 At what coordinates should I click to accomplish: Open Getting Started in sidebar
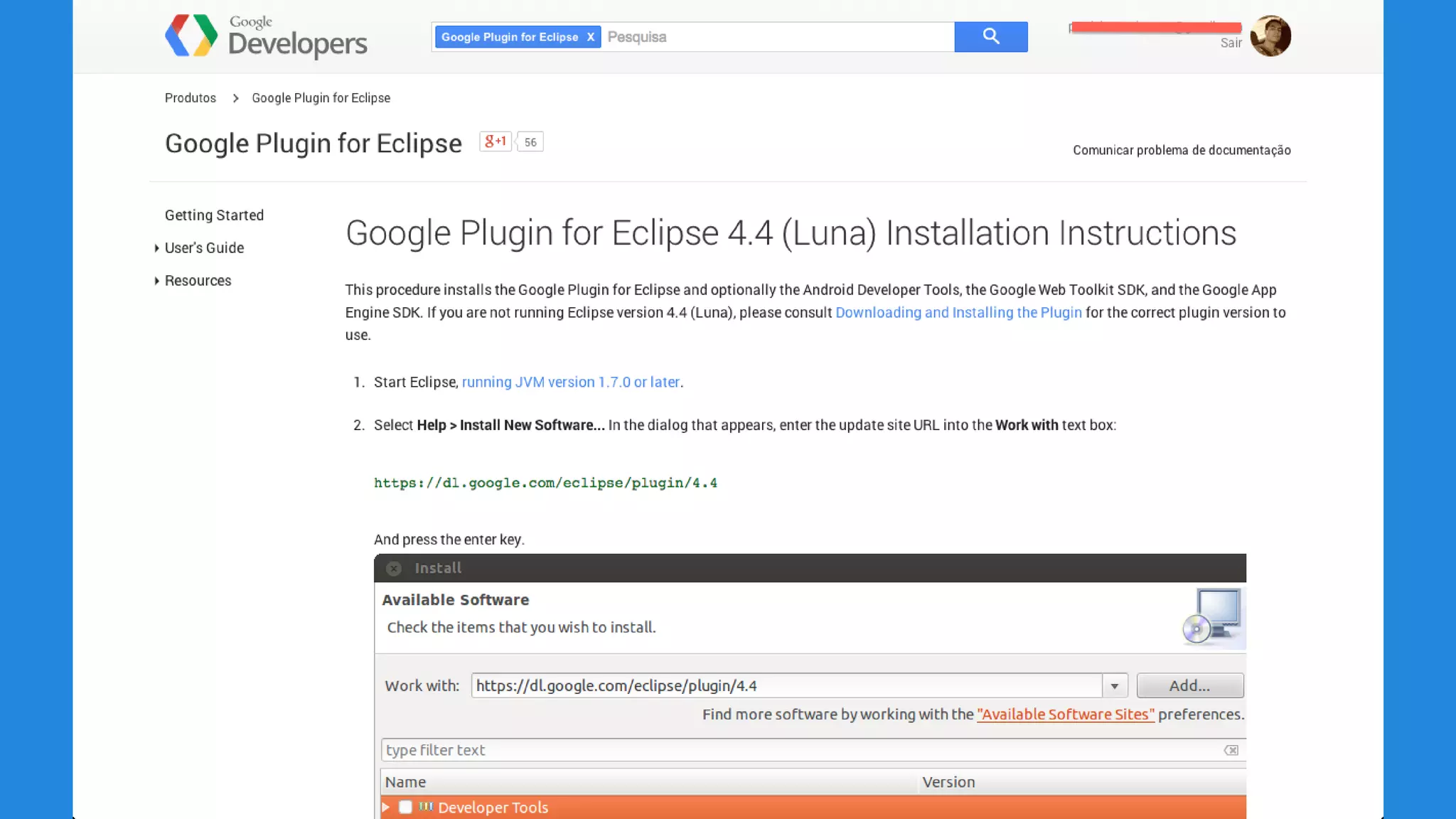click(x=214, y=215)
